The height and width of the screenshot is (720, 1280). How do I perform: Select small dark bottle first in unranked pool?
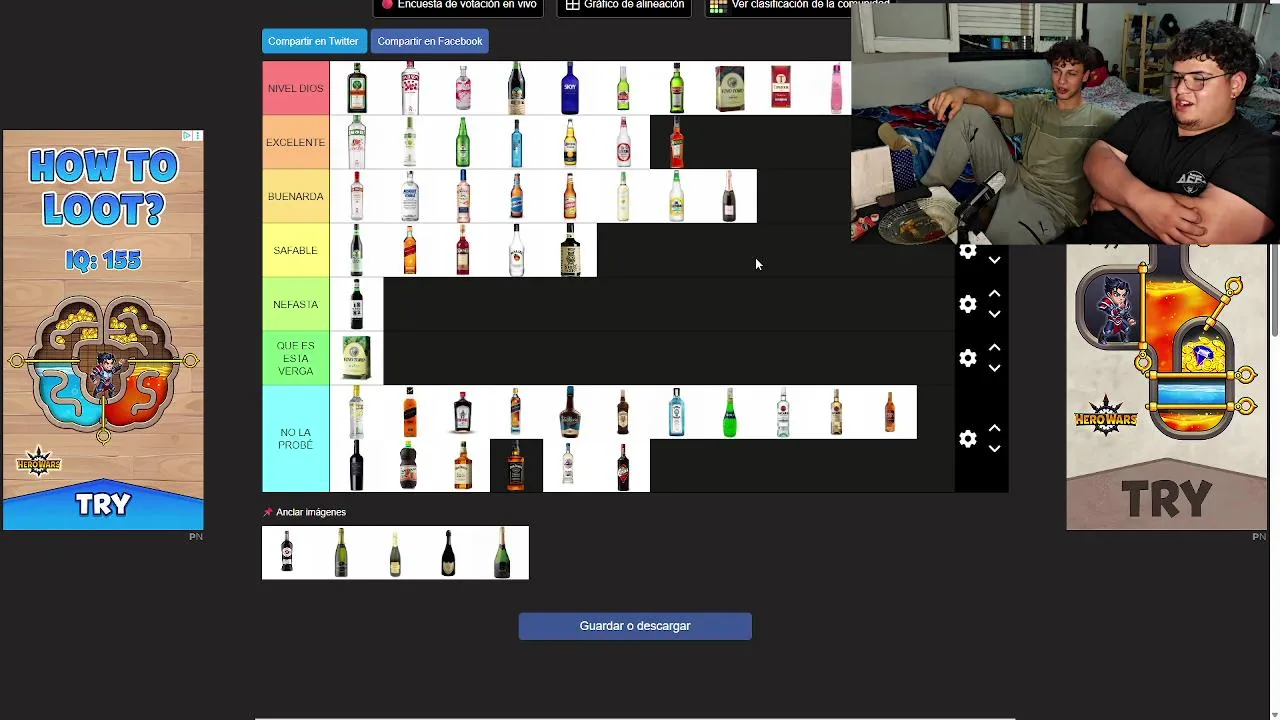tap(288, 553)
